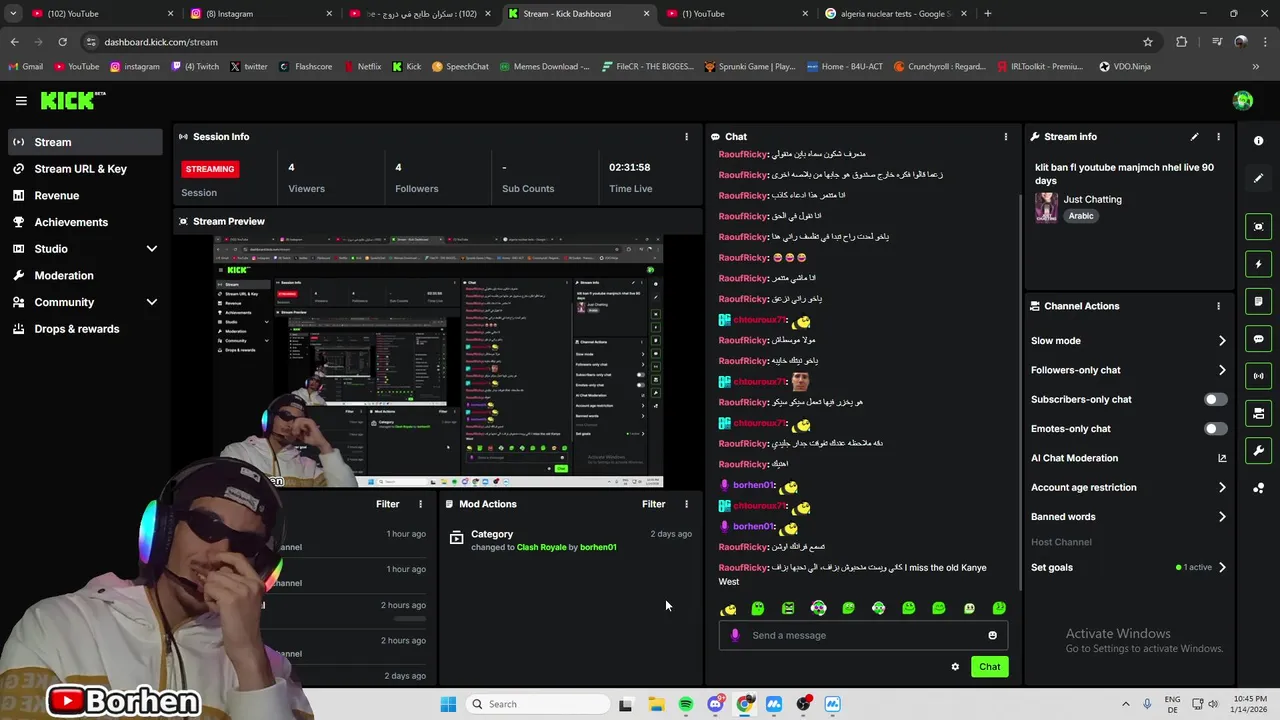
Task: Edit stream info with the pencil icon
Action: (1194, 137)
